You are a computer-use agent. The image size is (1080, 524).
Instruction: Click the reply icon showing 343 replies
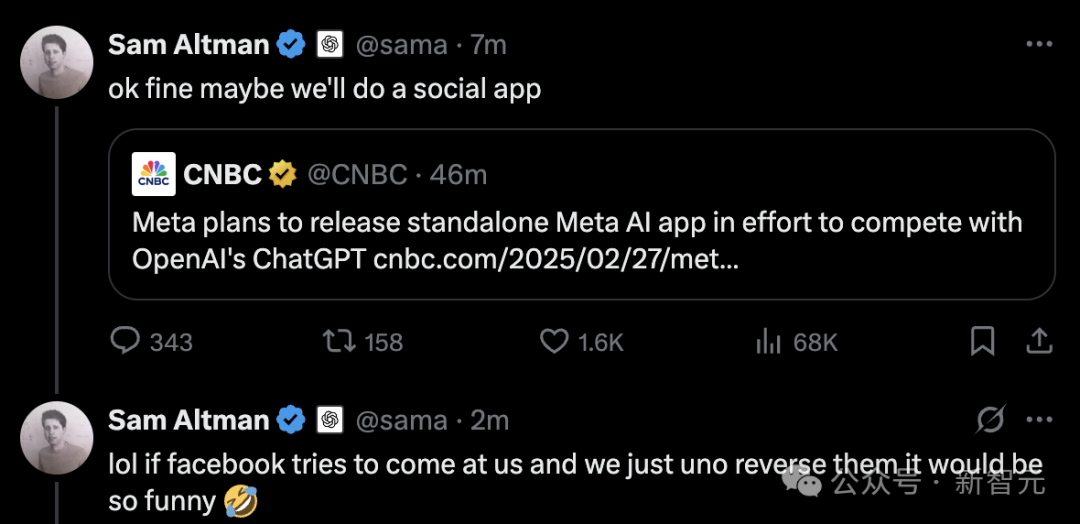125,342
